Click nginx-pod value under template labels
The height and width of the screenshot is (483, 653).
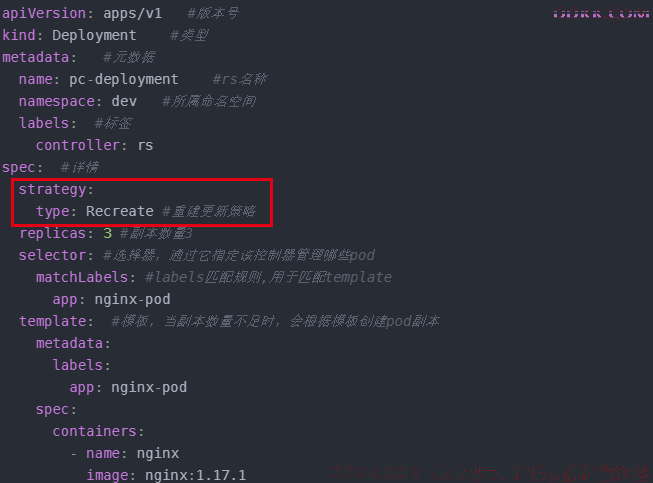tap(149, 388)
